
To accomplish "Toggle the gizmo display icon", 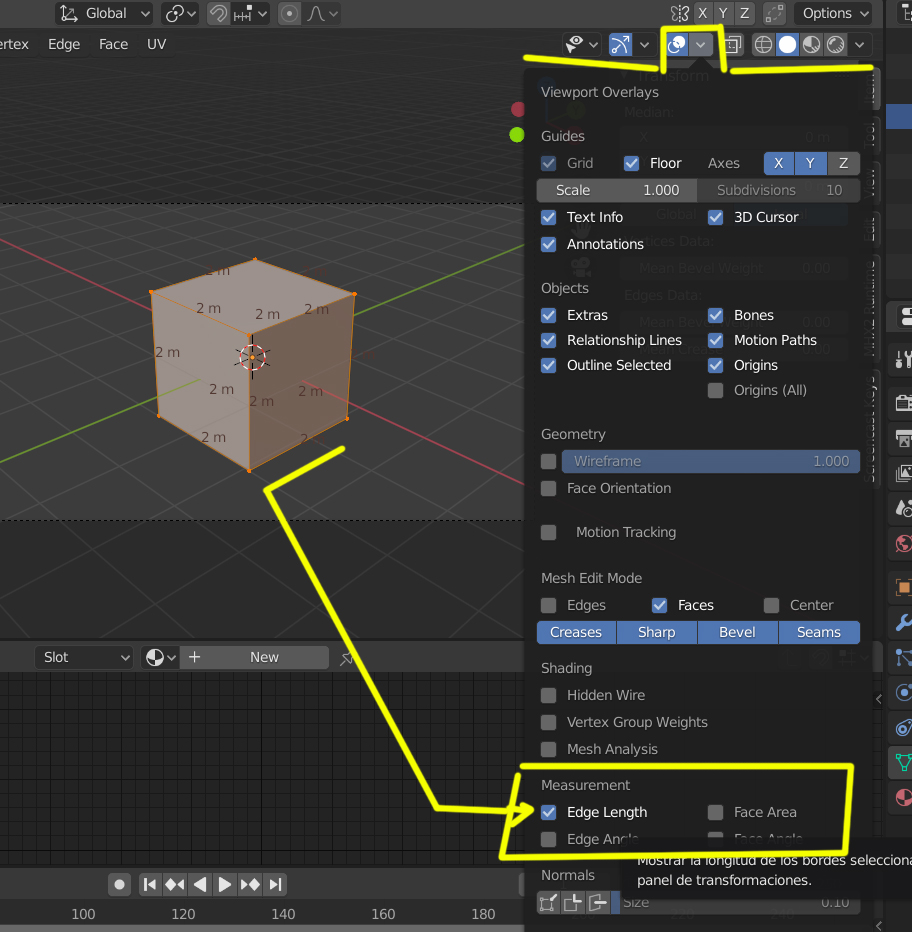I will click(620, 45).
